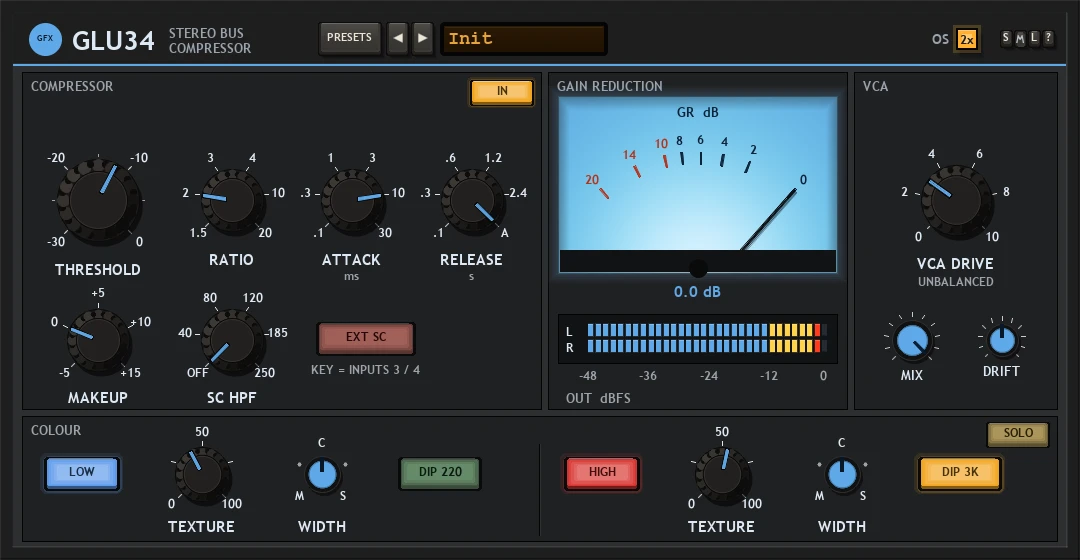The image size is (1080, 560).
Task: Click the KEY = INPUTS 3 / 4 text
Action: click(x=365, y=370)
